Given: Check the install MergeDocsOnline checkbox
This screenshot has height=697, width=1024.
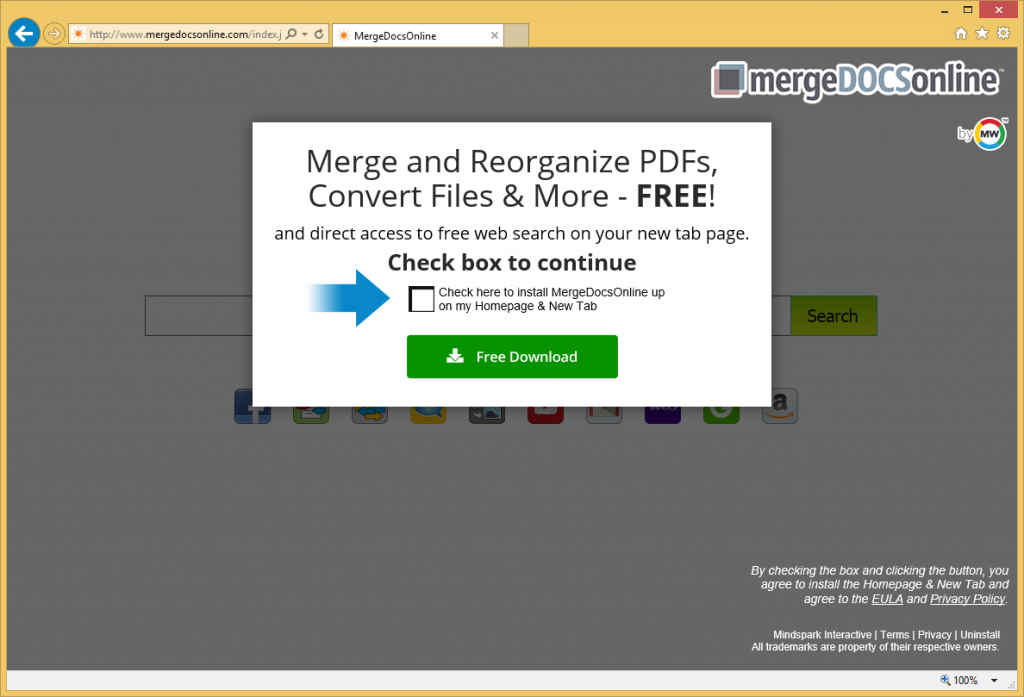Looking at the screenshot, I should (x=422, y=299).
